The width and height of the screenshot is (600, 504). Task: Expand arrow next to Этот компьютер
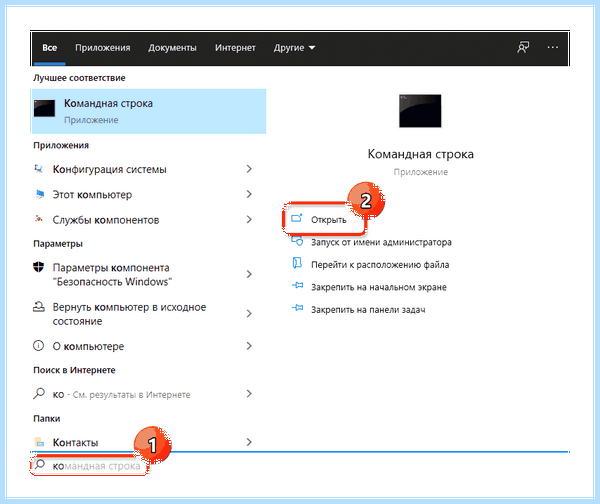(x=249, y=194)
